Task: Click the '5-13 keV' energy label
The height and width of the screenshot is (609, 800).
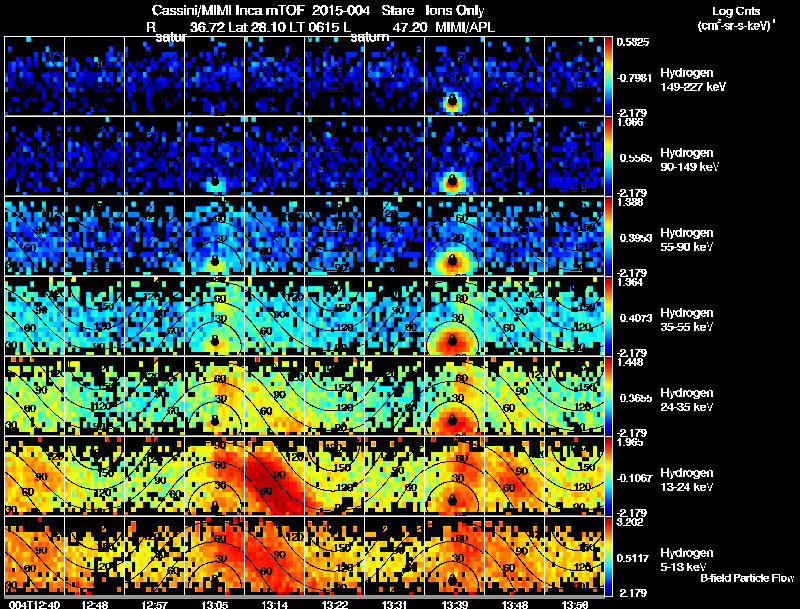Action: (x=683, y=567)
